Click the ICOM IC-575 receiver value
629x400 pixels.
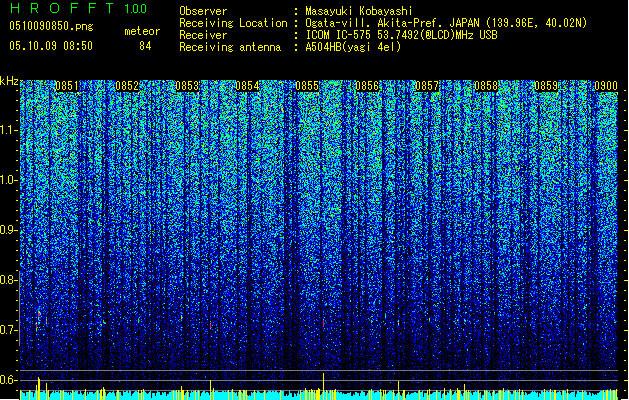coord(402,35)
